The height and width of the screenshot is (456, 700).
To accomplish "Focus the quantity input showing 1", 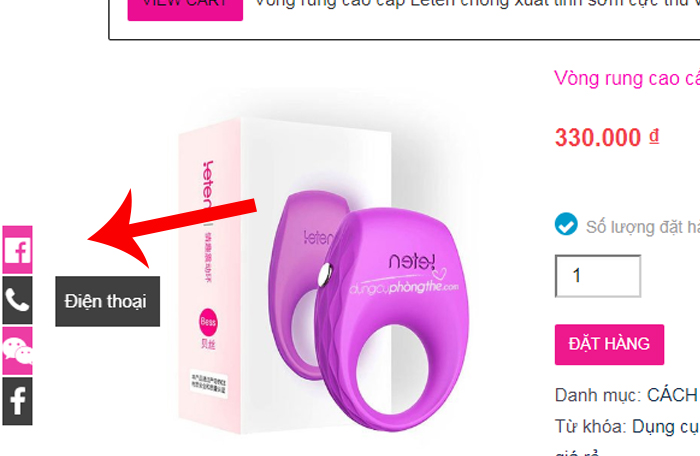I will tap(598, 276).
